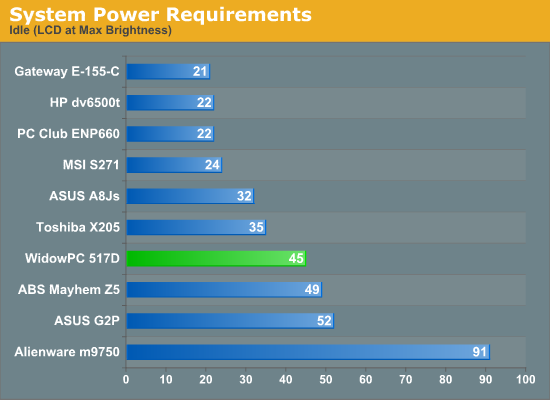Click the MSI S271 bar value 24
Image resolution: width=550 pixels, height=400 pixels.
point(212,165)
